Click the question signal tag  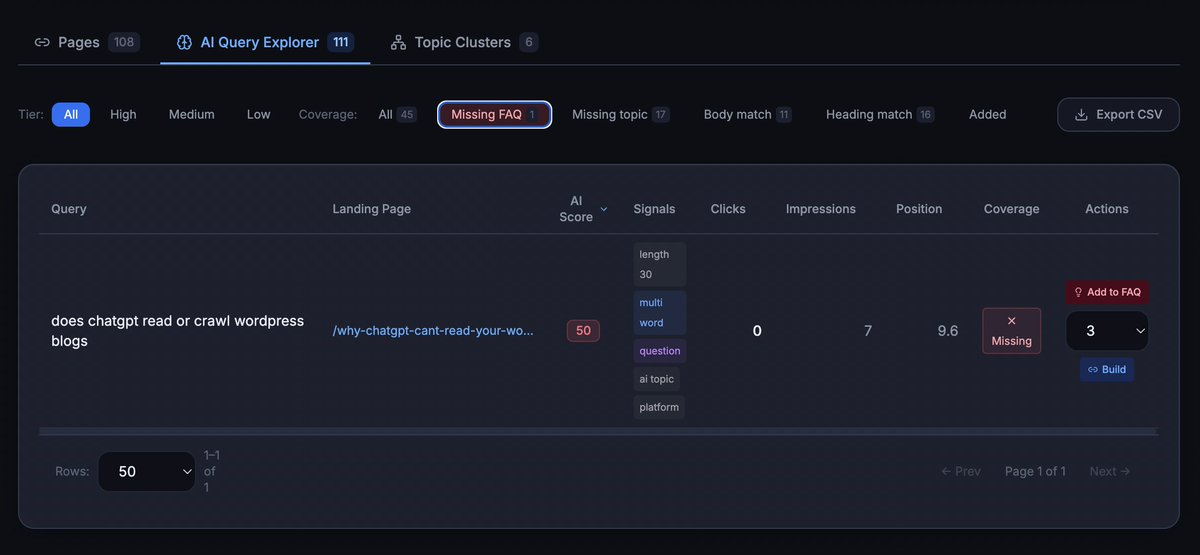660,351
